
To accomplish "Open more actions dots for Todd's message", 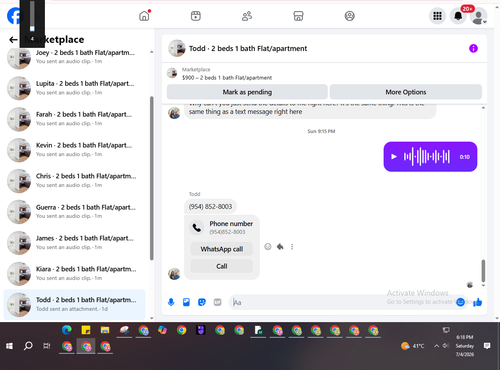I will click(292, 246).
